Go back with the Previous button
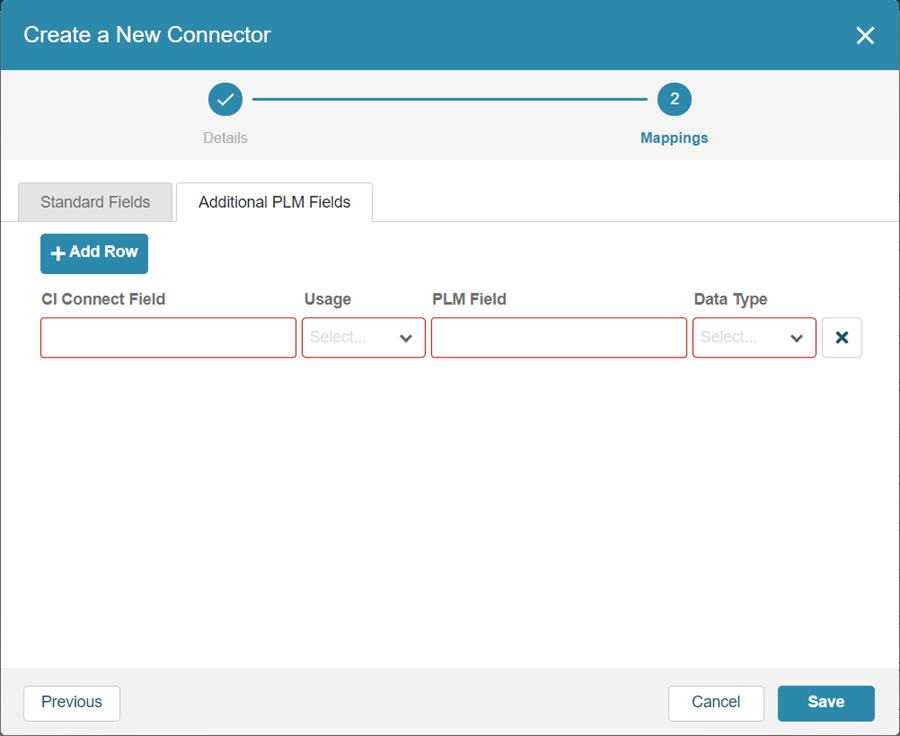The image size is (900, 736). point(72,703)
